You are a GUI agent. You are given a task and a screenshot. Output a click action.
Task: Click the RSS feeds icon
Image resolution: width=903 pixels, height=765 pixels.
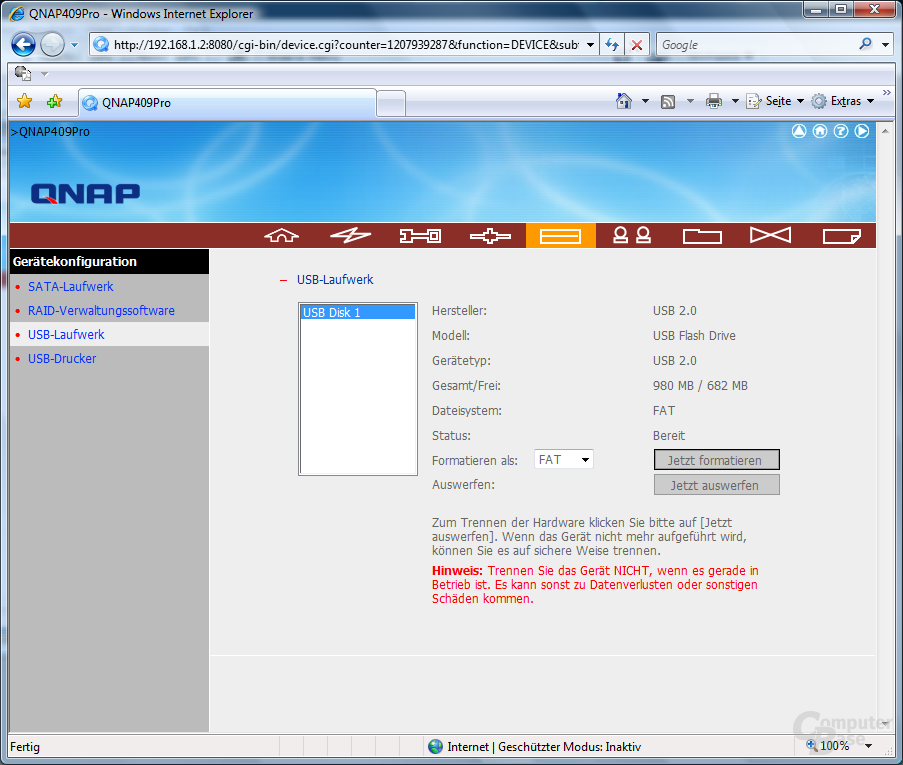668,102
